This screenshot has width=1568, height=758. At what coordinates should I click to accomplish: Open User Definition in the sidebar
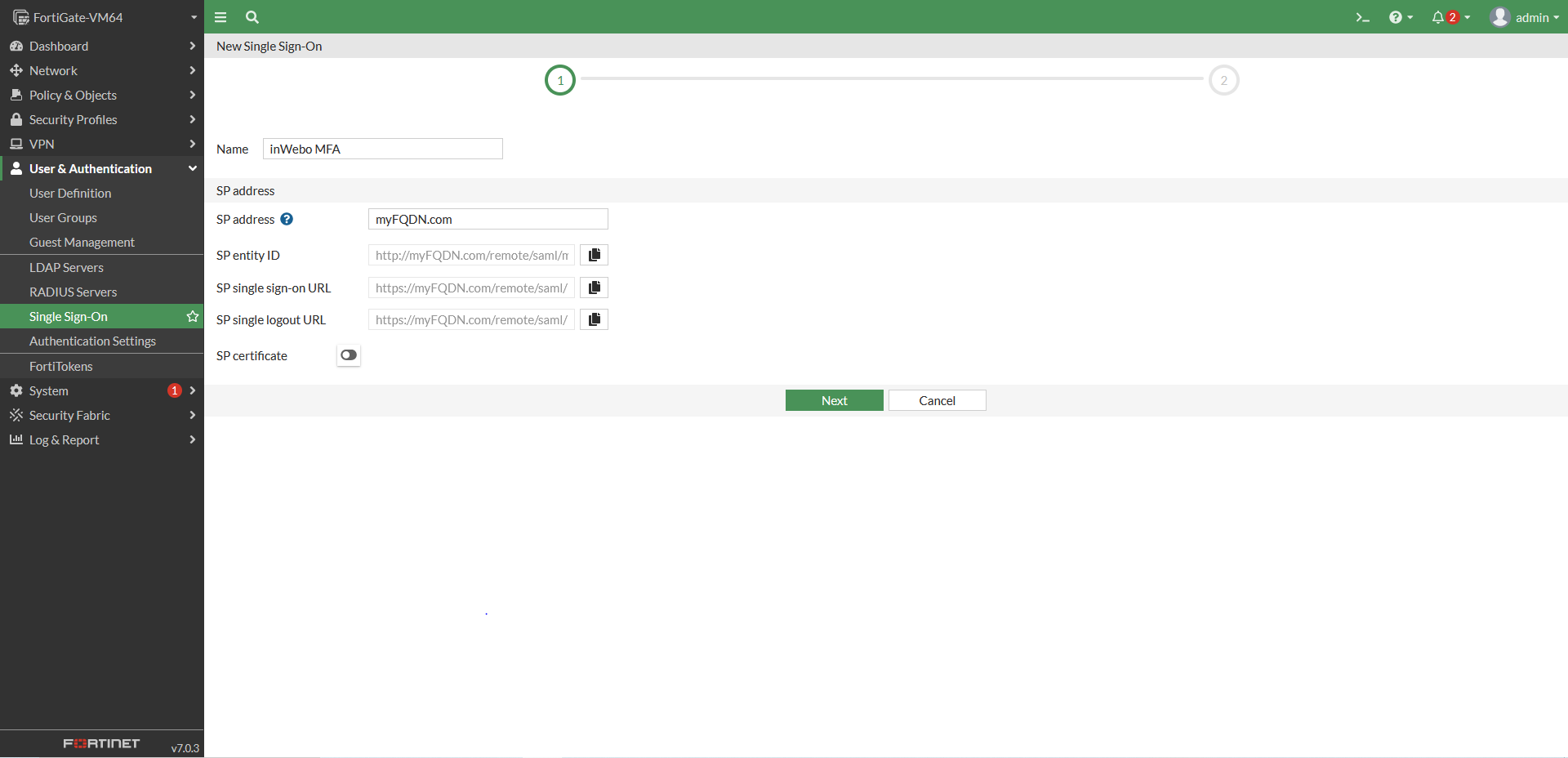70,193
